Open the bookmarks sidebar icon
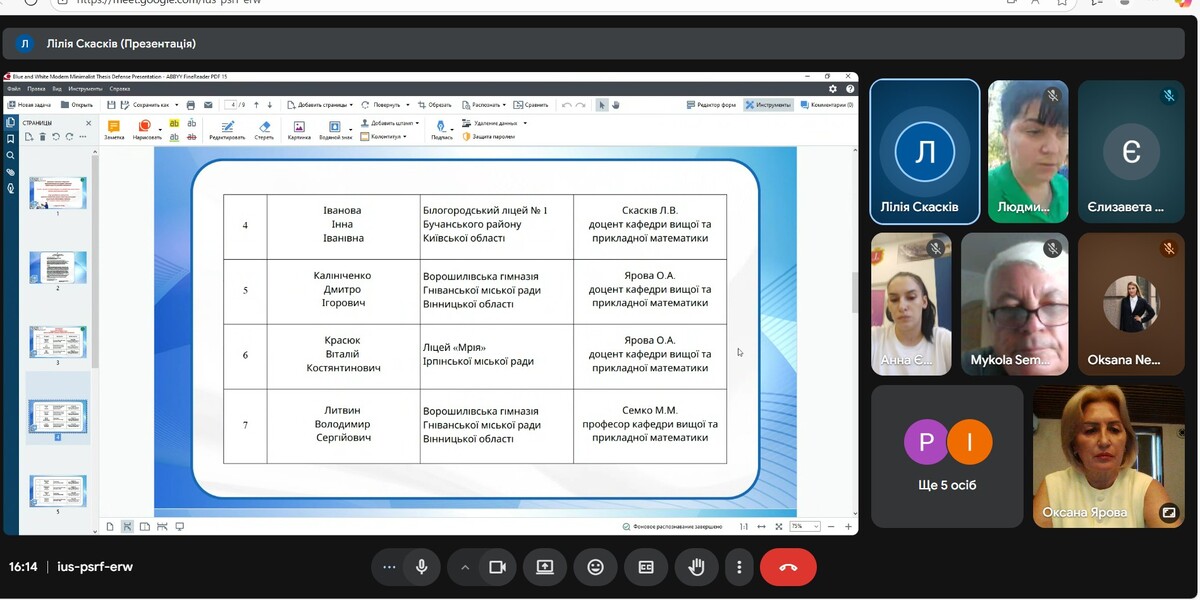 click(10, 139)
